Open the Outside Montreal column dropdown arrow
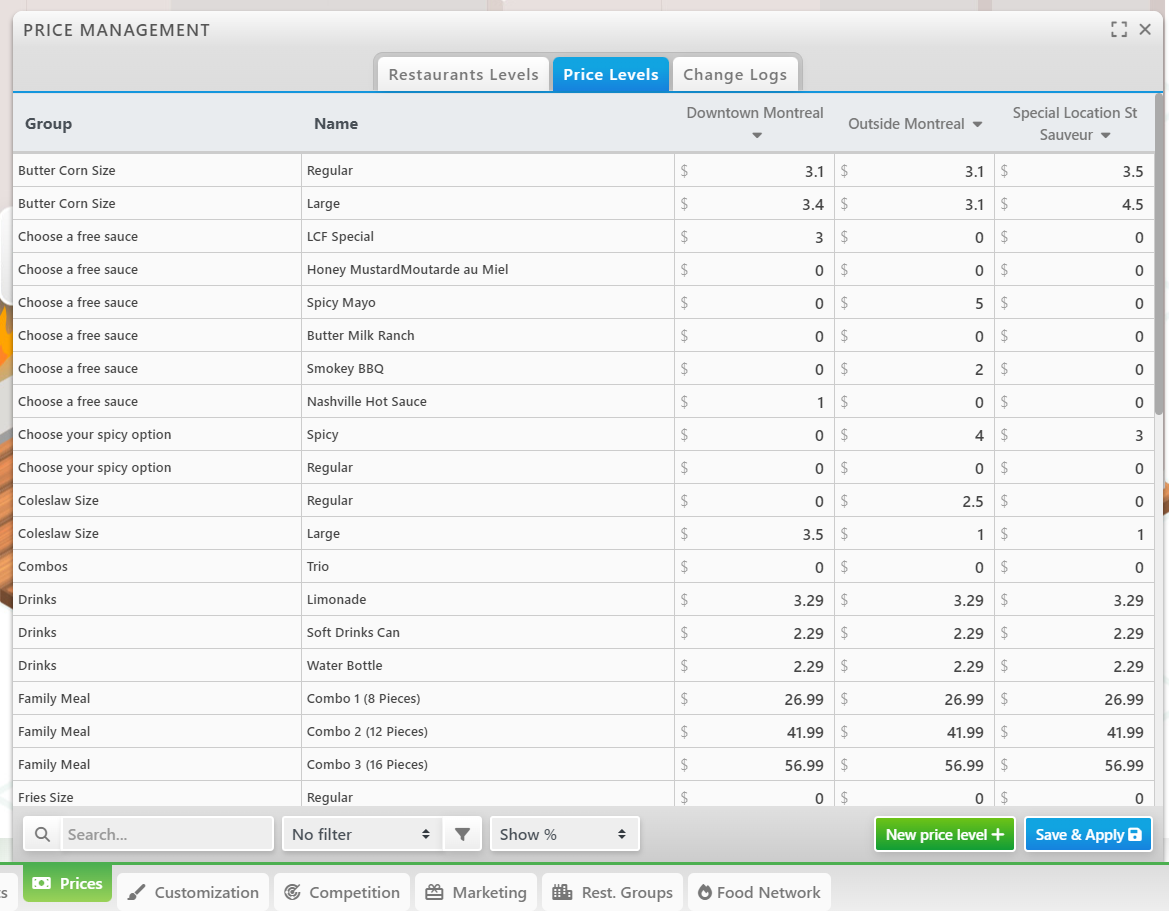Screen dimensions: 1169x911 (x=977, y=125)
